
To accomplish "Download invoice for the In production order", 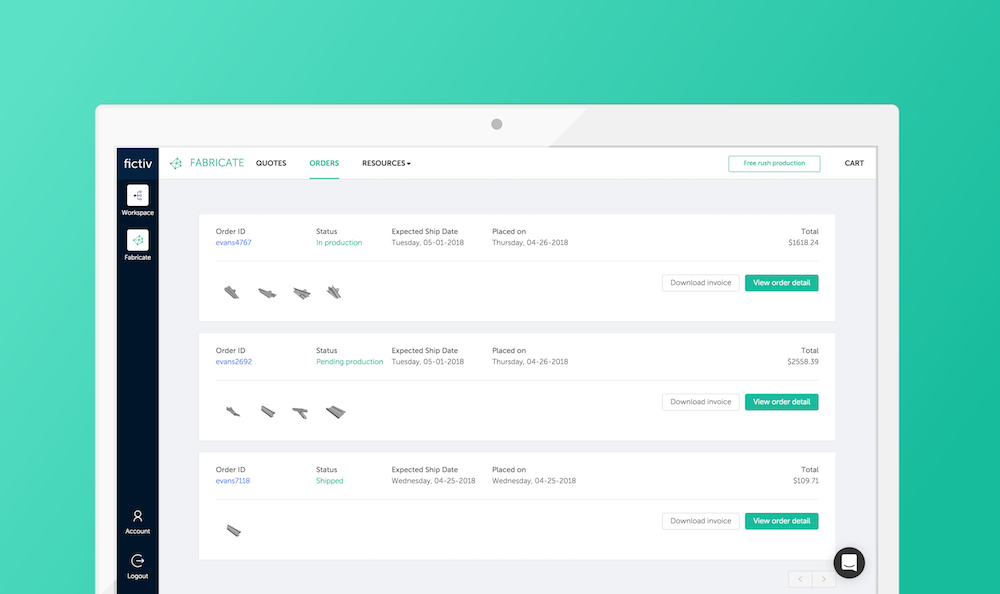I will point(700,282).
